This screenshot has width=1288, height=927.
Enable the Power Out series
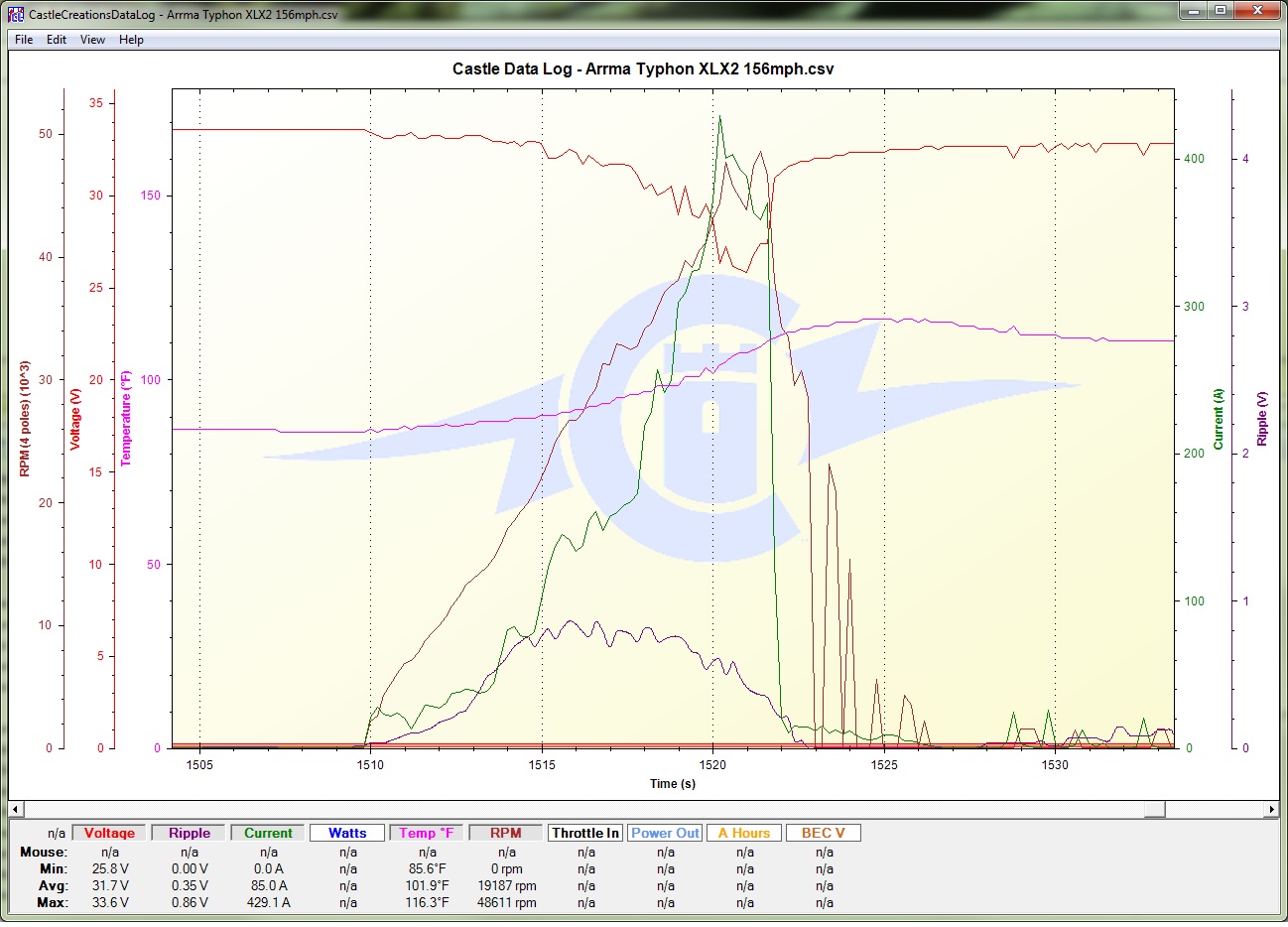pyautogui.click(x=665, y=834)
